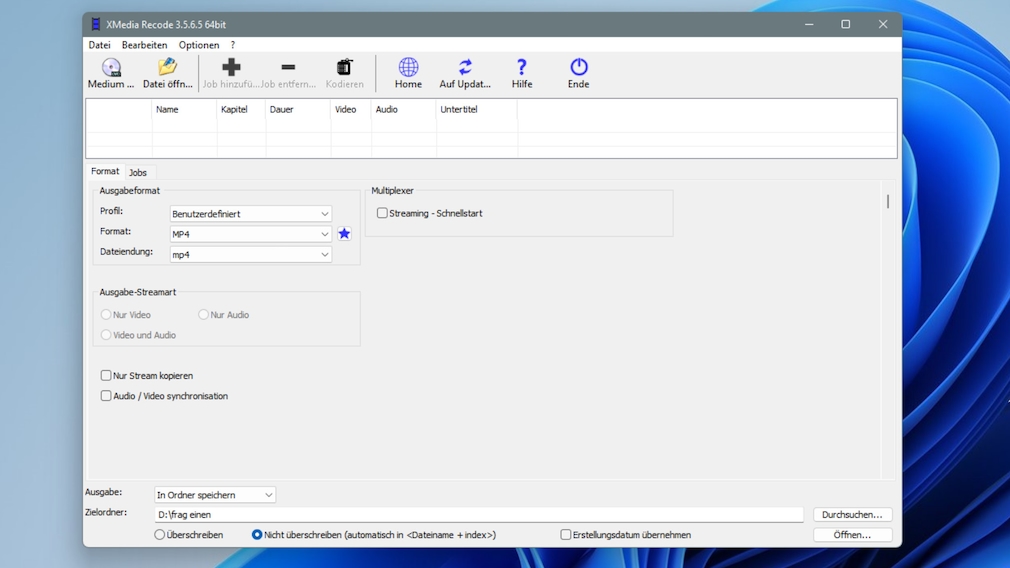Toggle Audio / Video synchronisation checkbox

pos(106,396)
